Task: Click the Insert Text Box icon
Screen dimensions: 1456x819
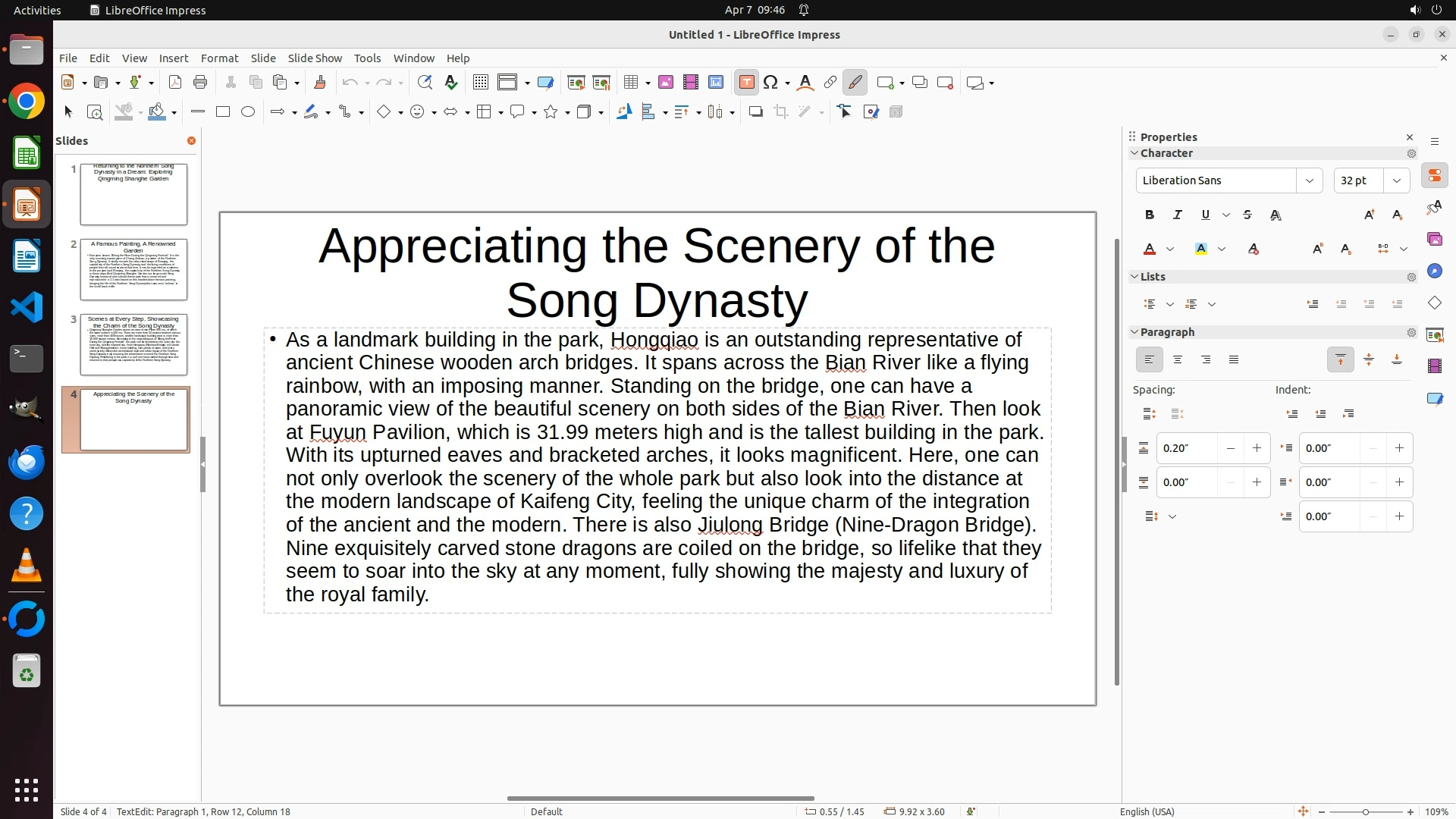Action: [746, 83]
